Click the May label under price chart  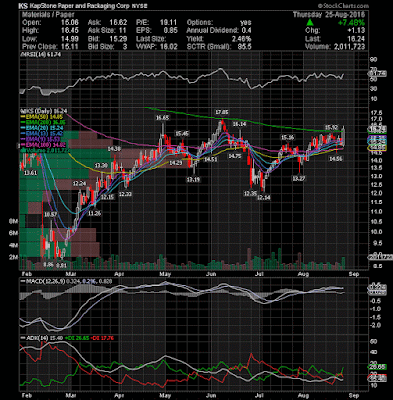coord(165,275)
